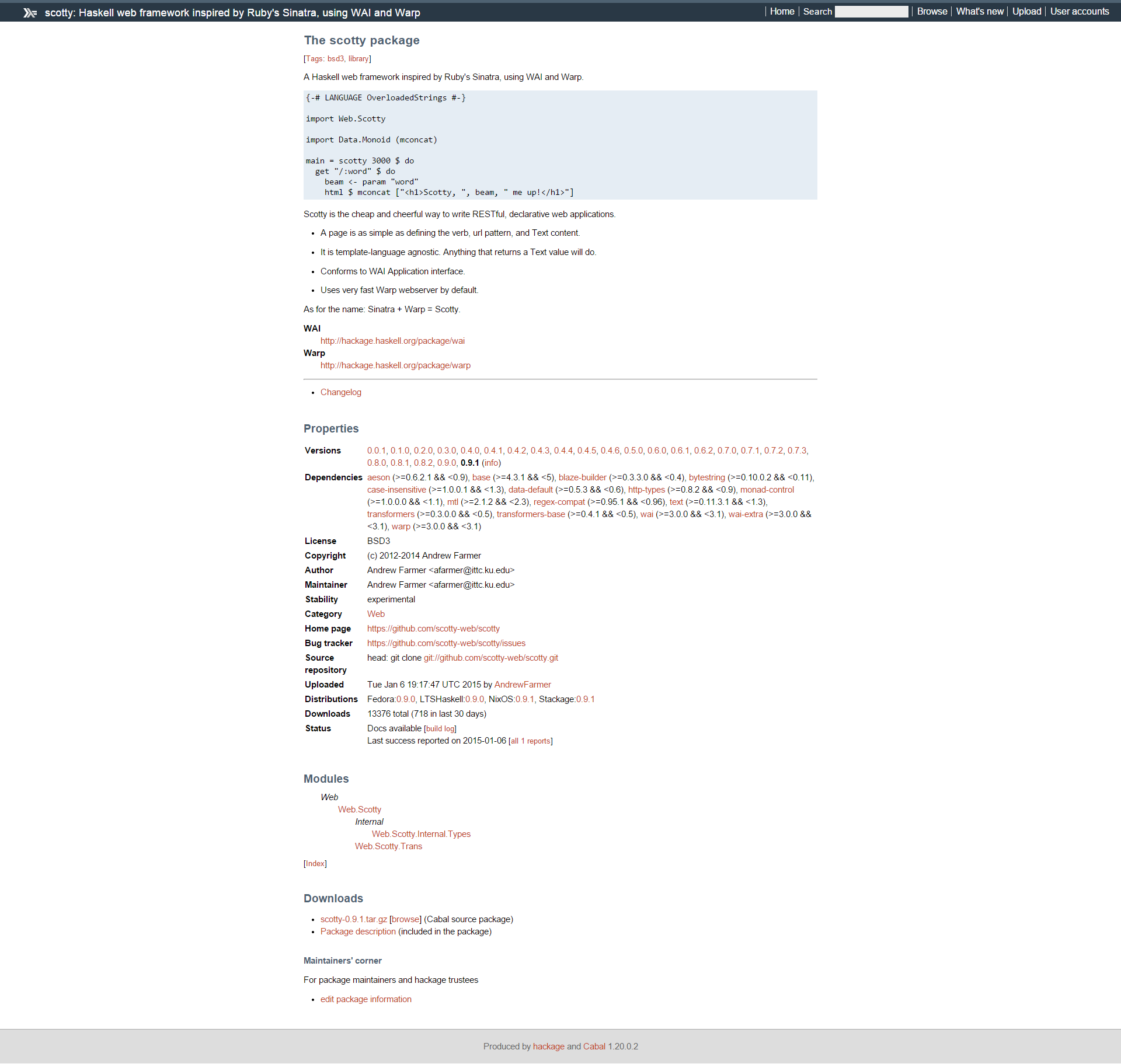Open Stackage 0.9.1 distribution link
This screenshot has width=1121, height=1064.
(586, 699)
